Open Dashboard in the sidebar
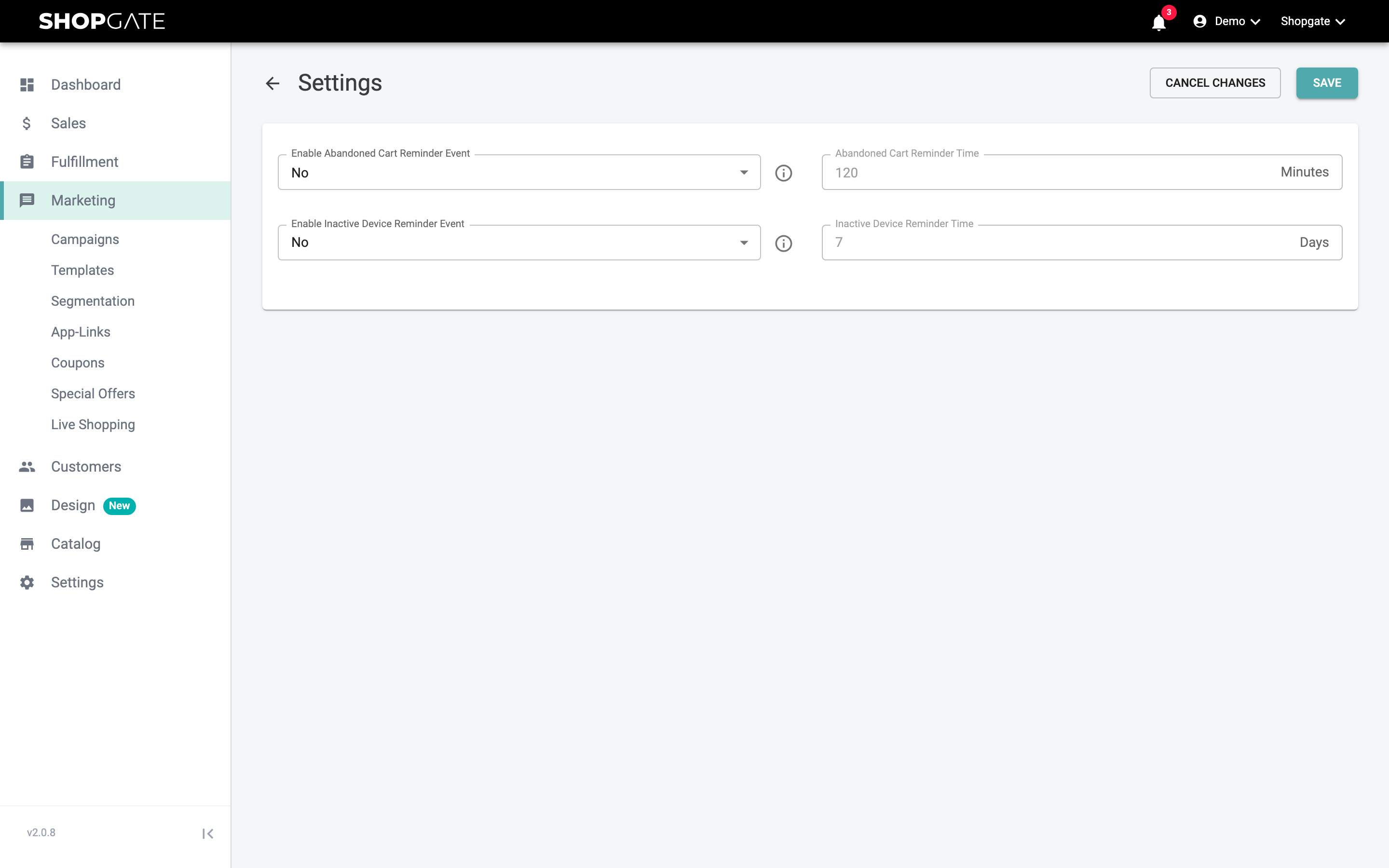The width and height of the screenshot is (1389, 868). point(115,85)
